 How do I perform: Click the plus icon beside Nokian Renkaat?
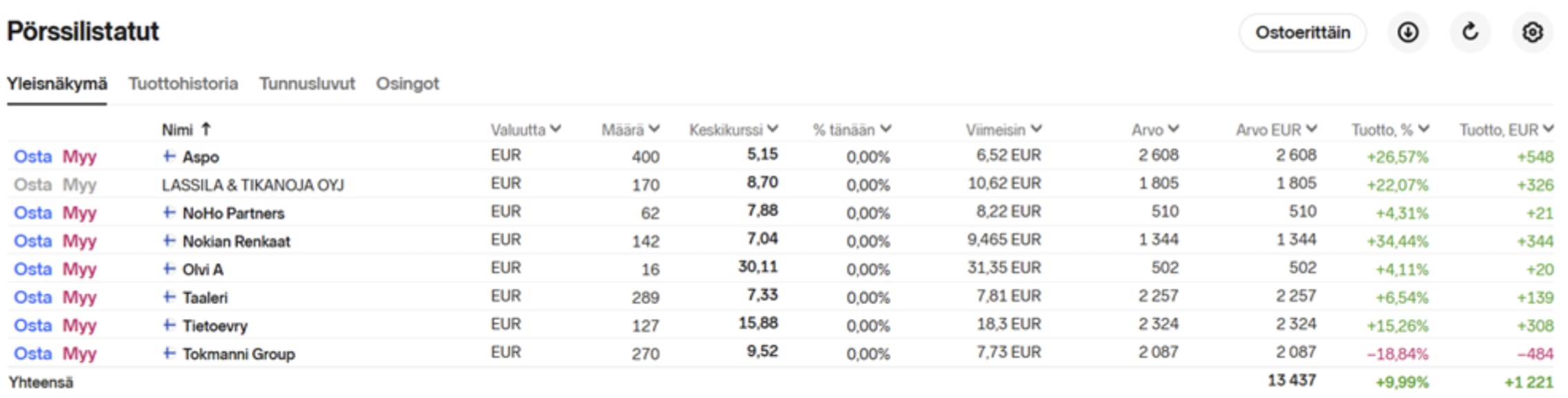pos(169,241)
